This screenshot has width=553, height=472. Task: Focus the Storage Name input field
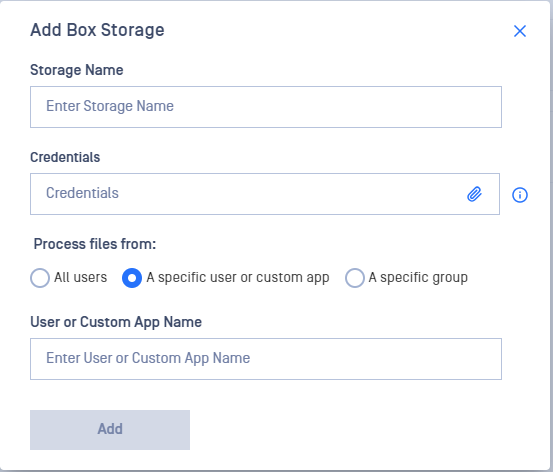pos(266,107)
